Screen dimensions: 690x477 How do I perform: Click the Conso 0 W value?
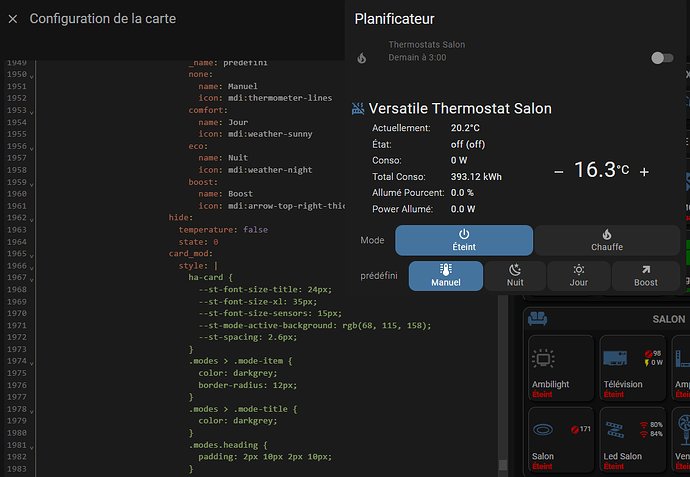pyautogui.click(x=459, y=161)
